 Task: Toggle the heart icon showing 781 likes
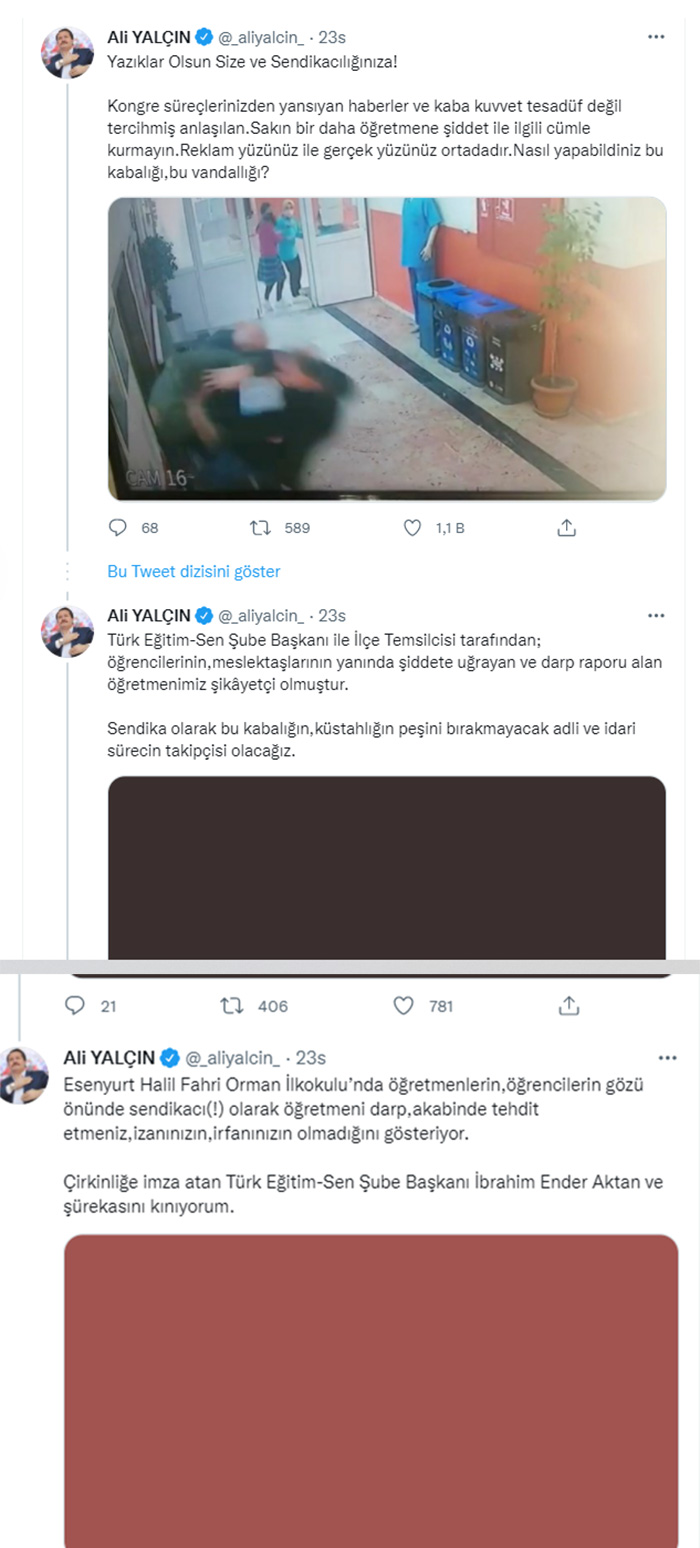coord(403,1005)
